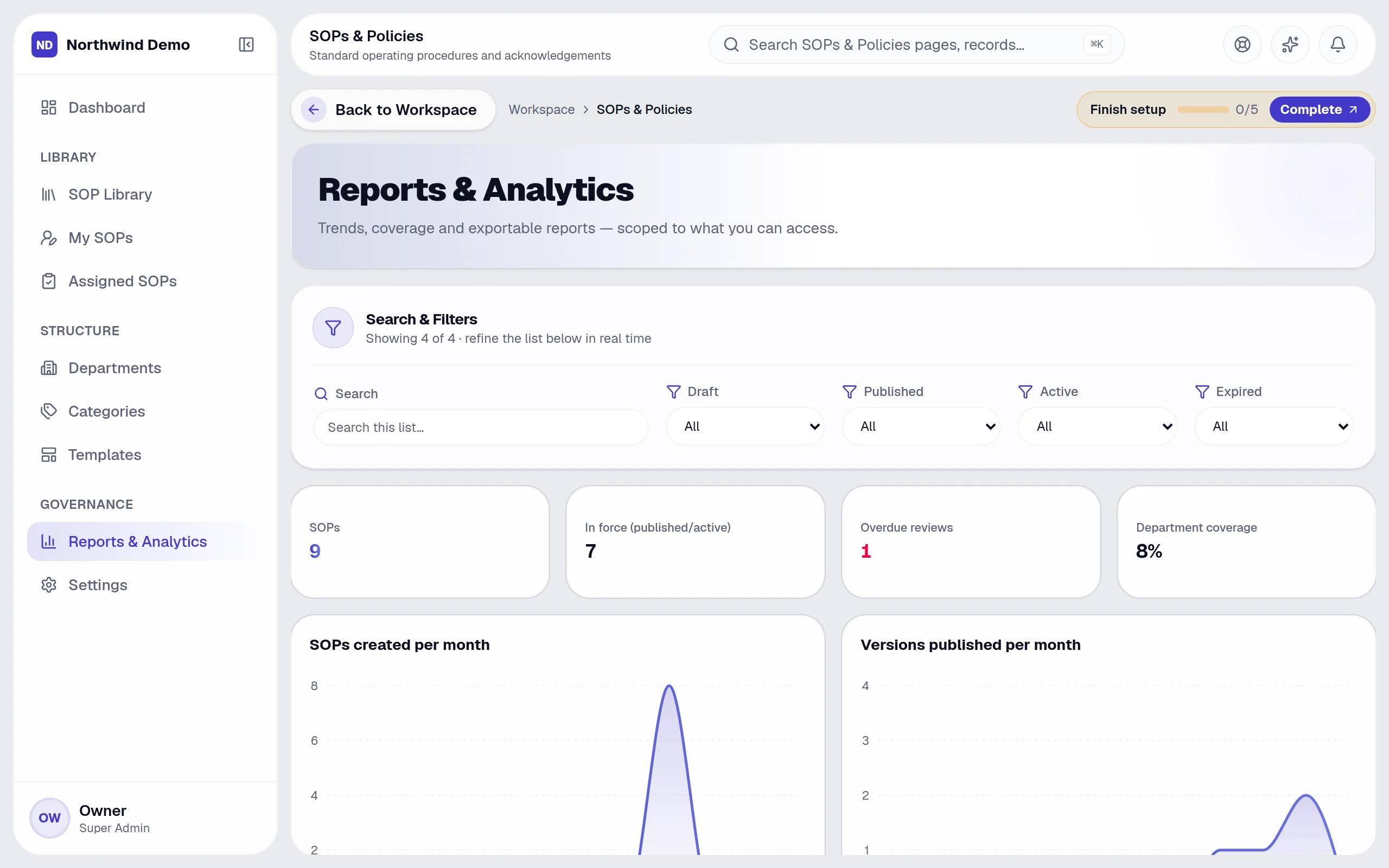The height and width of the screenshot is (868, 1389).
Task: Collapse the sidebar panel icon
Action: [246, 45]
